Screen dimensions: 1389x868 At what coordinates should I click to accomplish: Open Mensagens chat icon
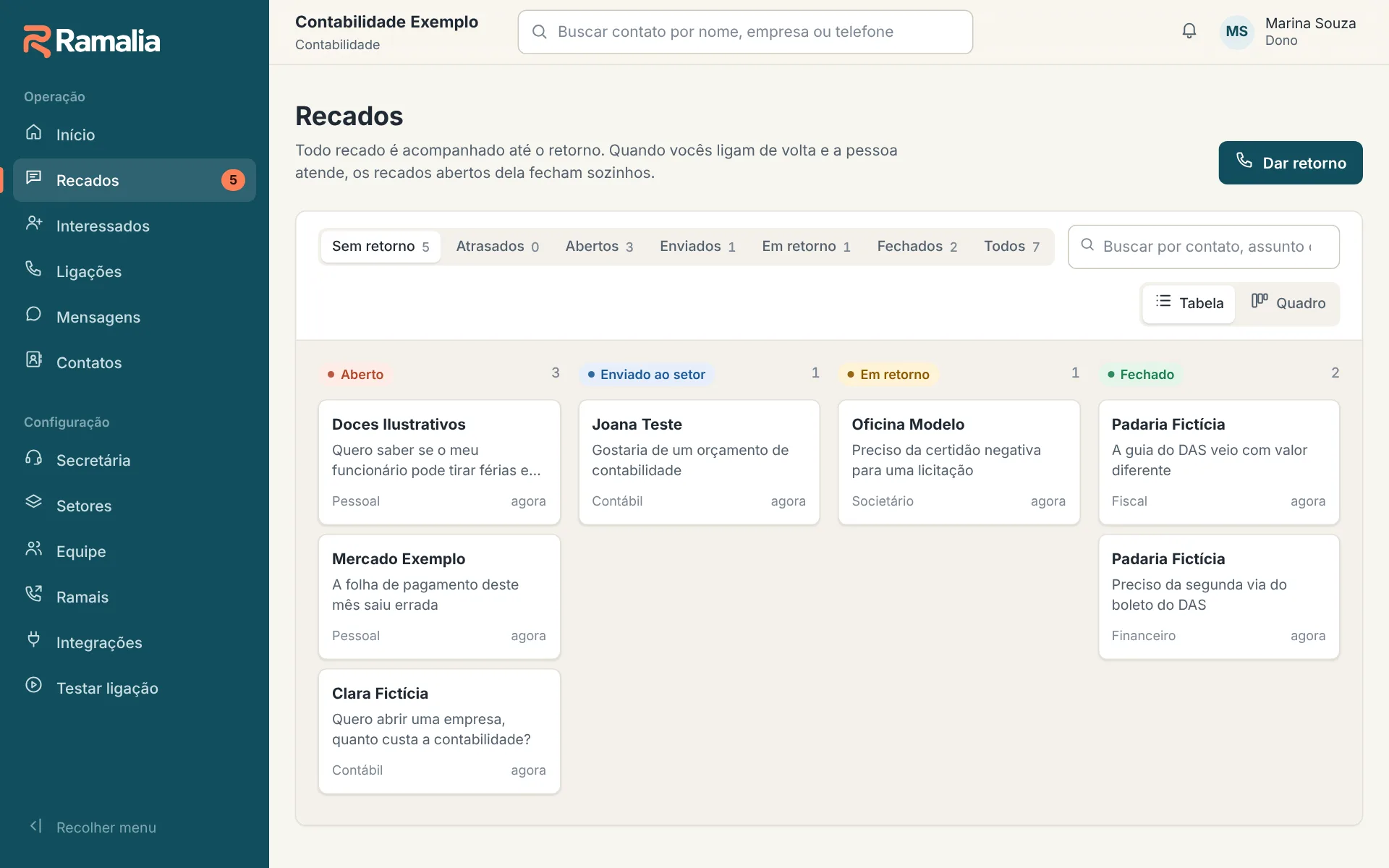pos(34,315)
